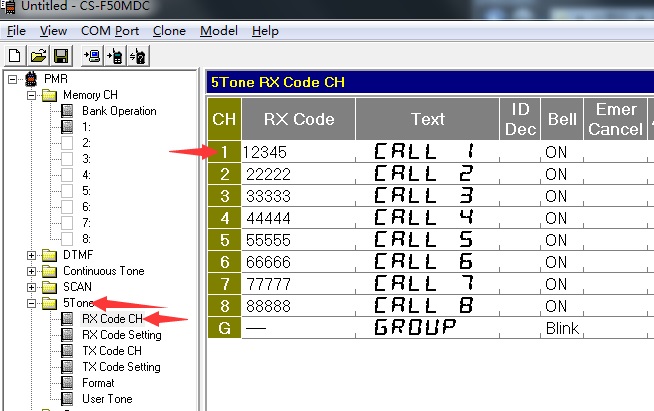Expand the DTMF folder

click(31, 255)
